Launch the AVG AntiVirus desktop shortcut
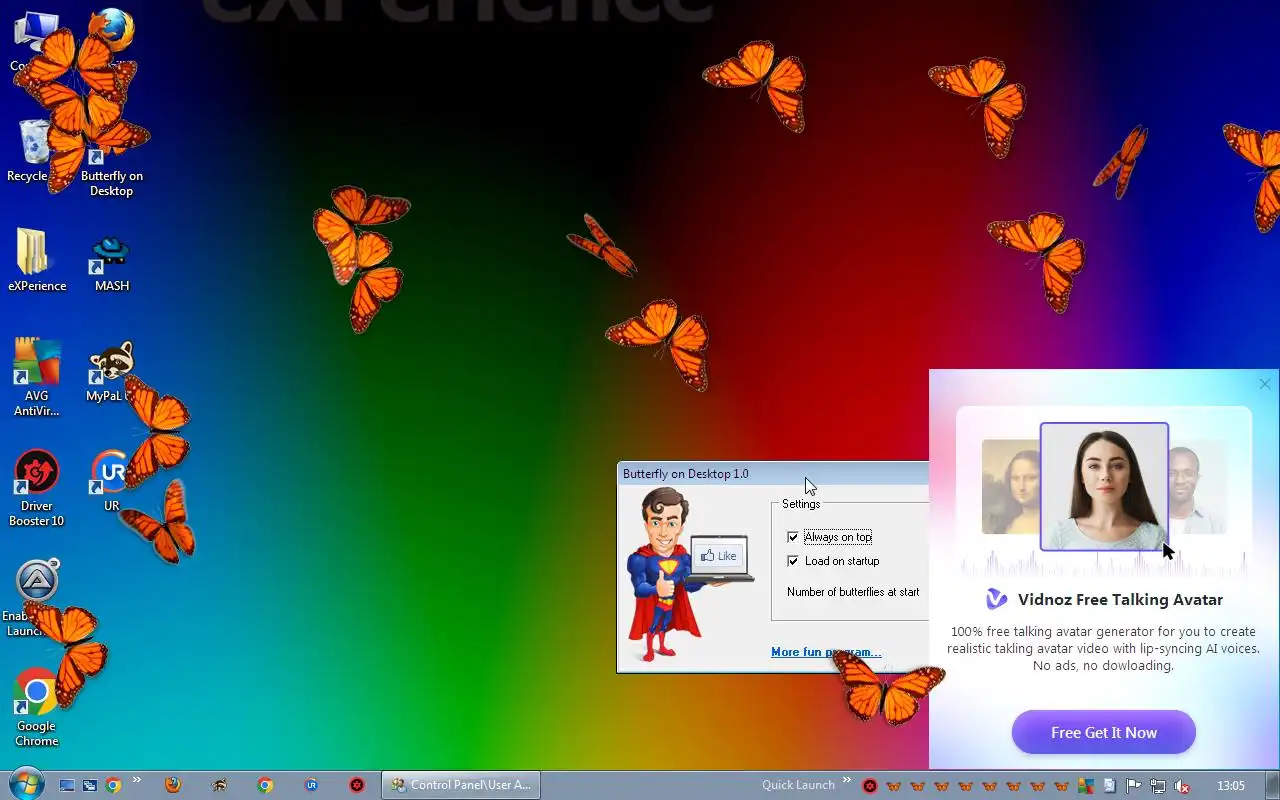Viewport: 1280px width, 800px height. (37, 377)
